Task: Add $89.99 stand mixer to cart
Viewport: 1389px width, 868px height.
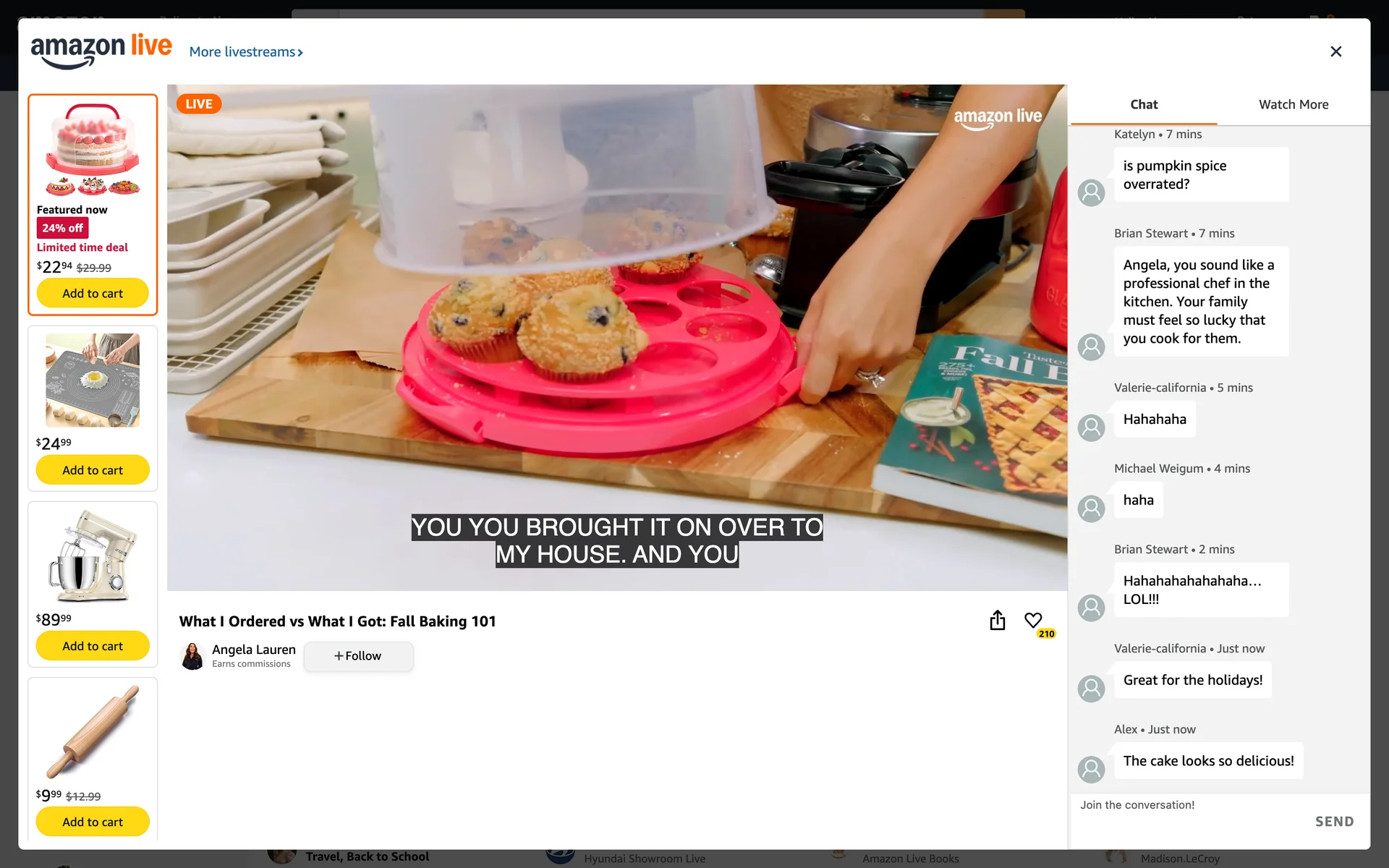Action: (x=93, y=646)
